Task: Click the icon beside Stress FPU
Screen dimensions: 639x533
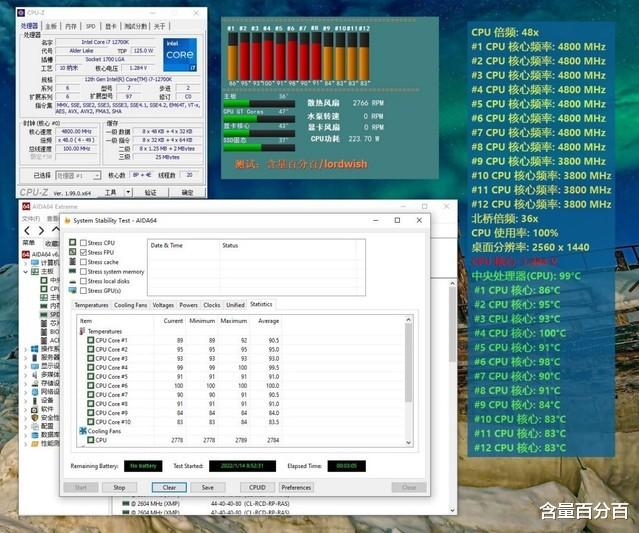Action: (73, 252)
